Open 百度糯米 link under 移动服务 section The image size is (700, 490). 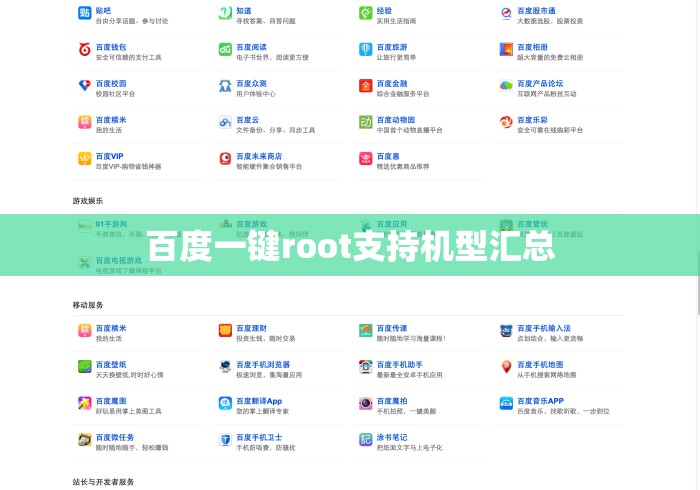(x=111, y=328)
